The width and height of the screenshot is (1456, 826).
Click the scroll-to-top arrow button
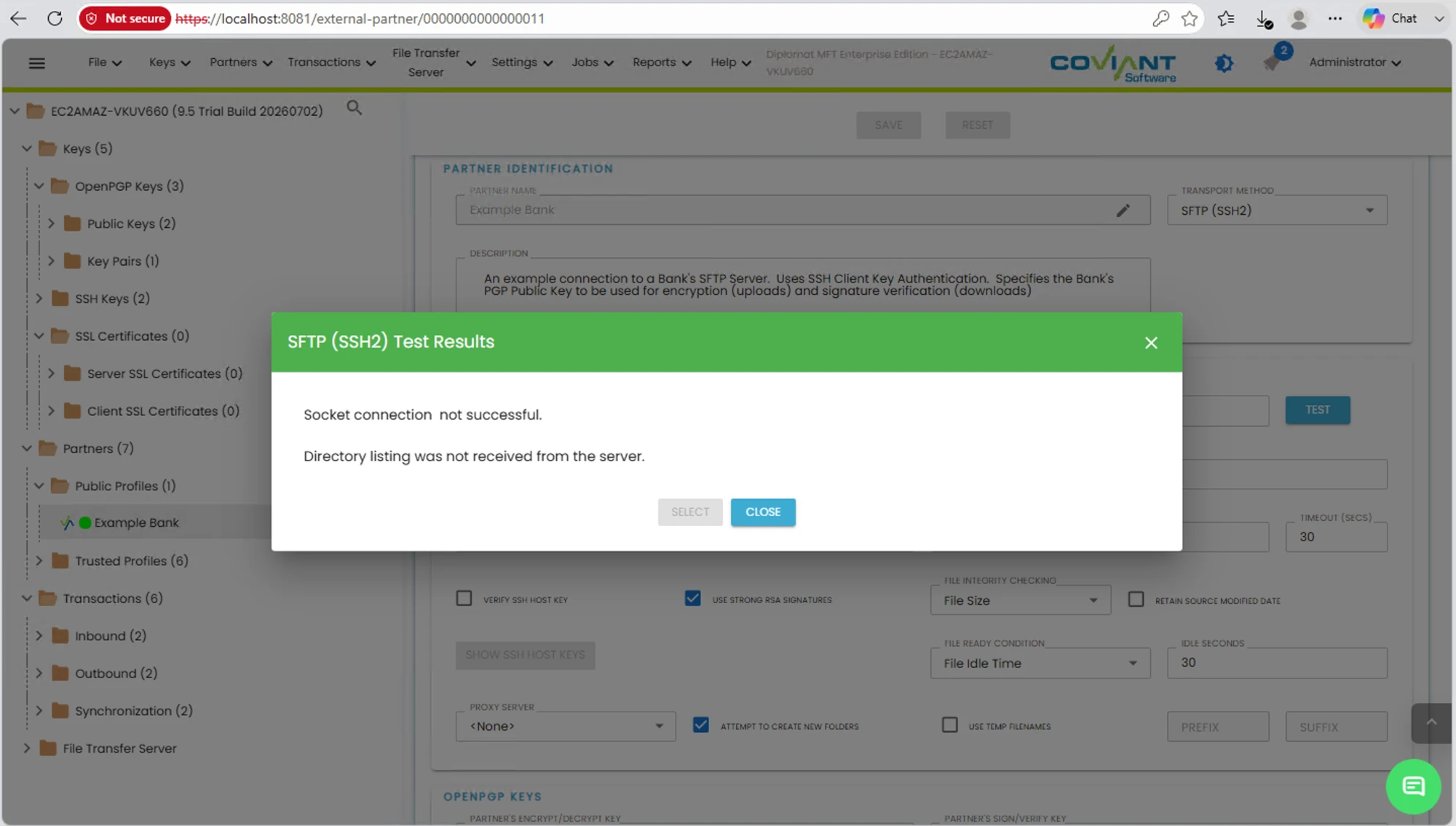(1431, 723)
